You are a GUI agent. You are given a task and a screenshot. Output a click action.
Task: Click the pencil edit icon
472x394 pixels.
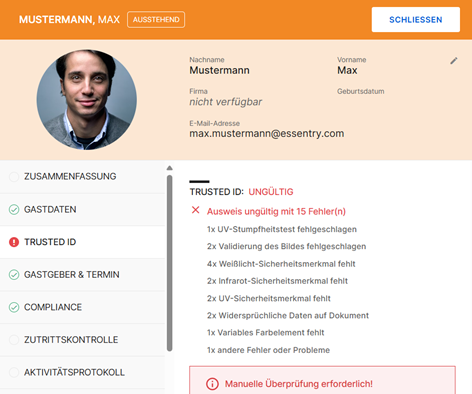(454, 61)
